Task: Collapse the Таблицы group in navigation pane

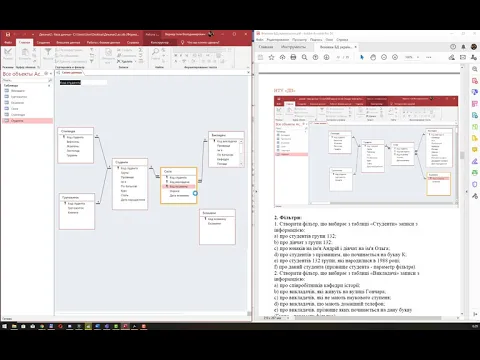Action: pos(49,86)
